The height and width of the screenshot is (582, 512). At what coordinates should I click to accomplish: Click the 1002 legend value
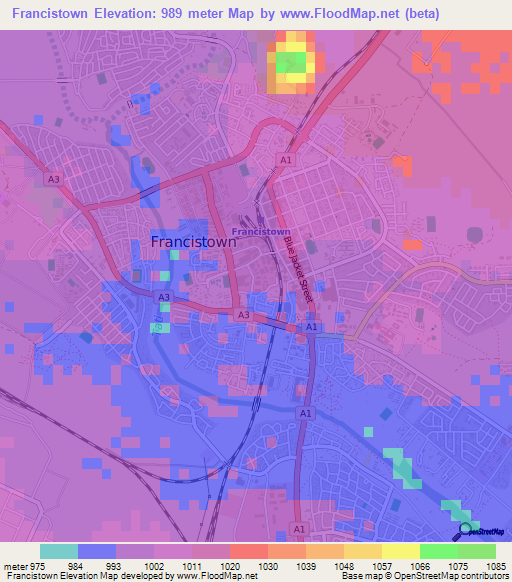[x=154, y=567]
